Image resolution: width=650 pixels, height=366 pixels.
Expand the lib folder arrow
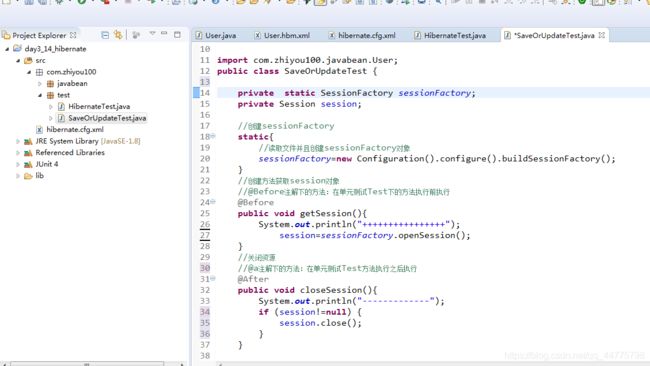tap(18, 176)
